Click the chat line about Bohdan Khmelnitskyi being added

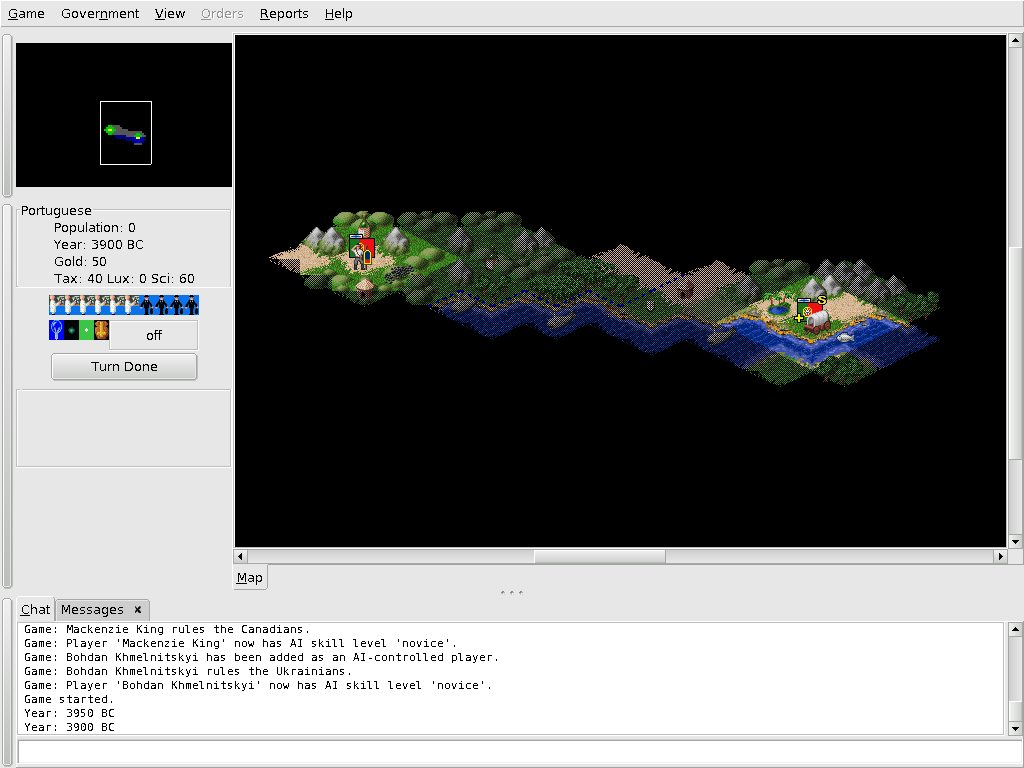point(261,657)
